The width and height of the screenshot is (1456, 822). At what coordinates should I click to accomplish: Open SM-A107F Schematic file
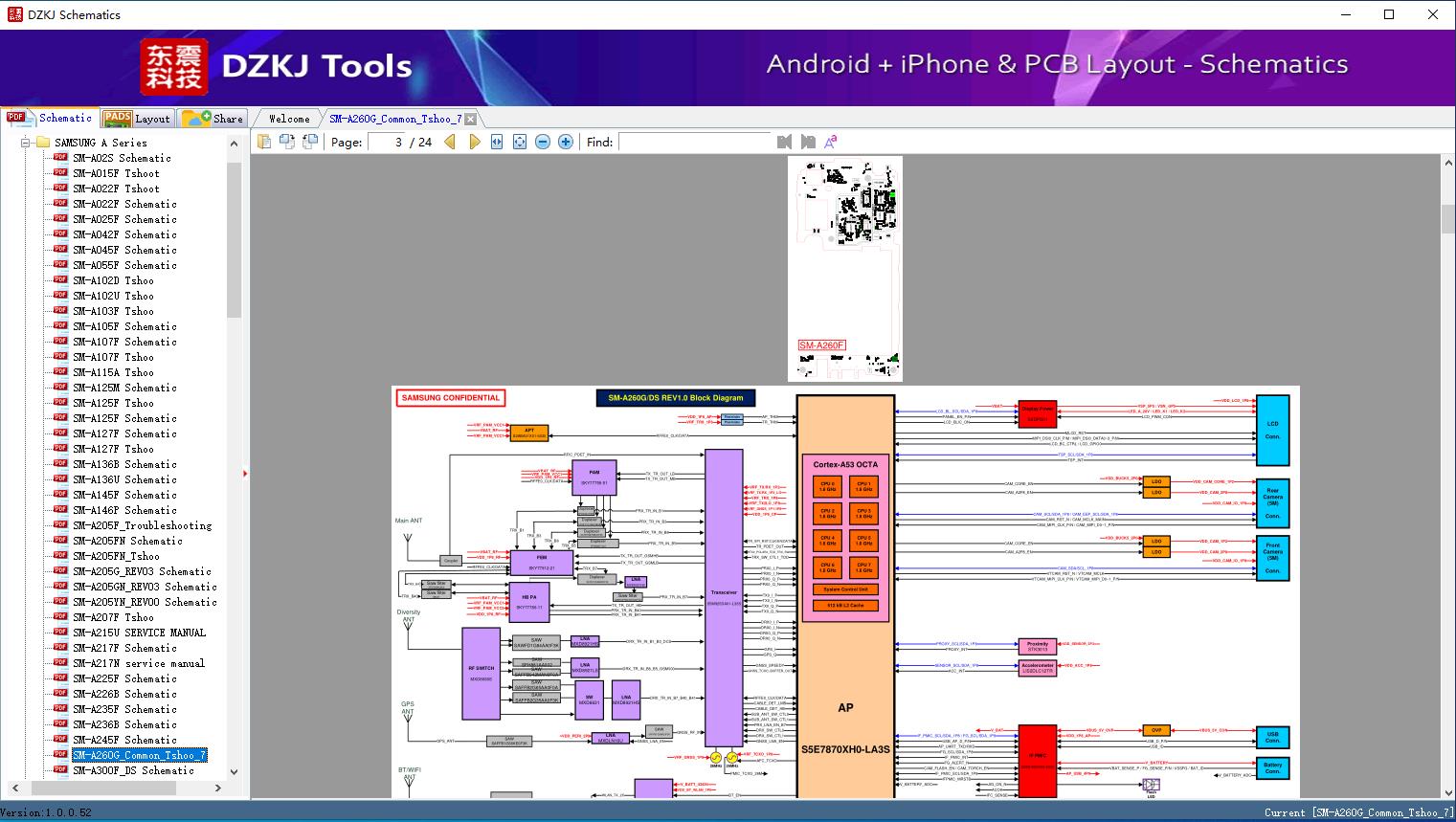124,342
